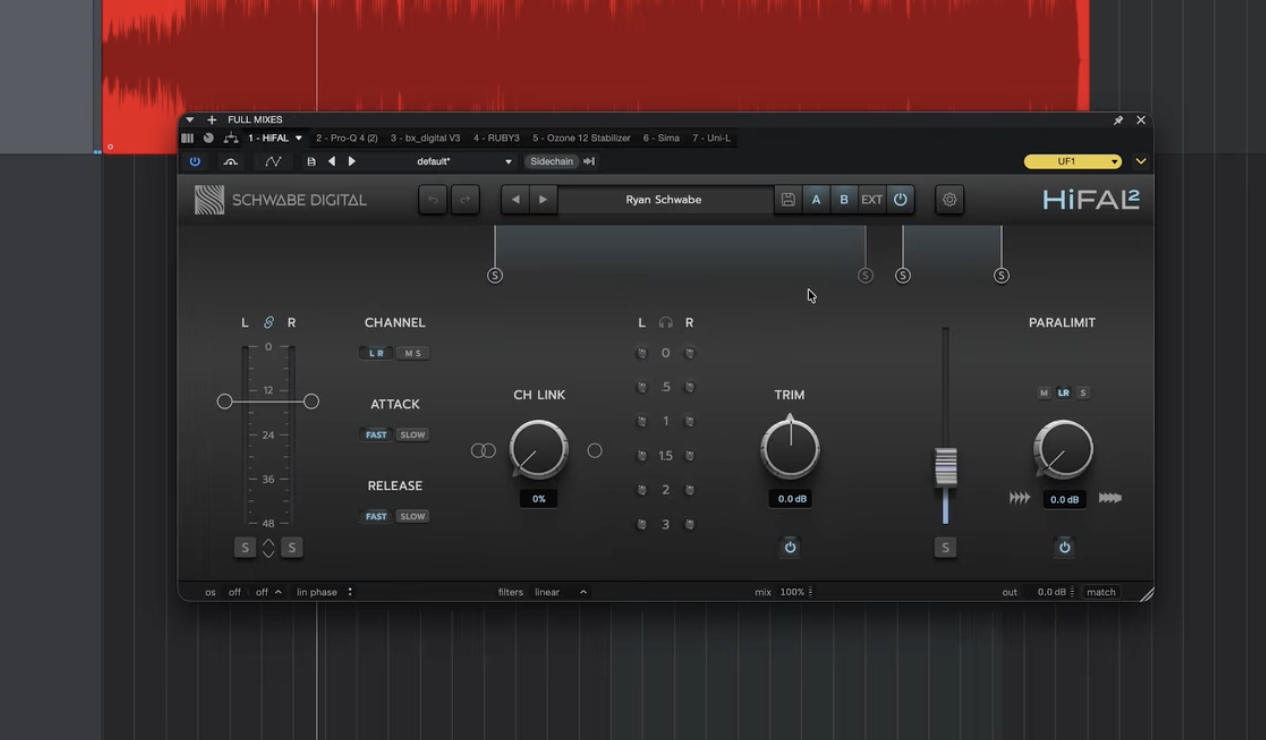1266x740 pixels.
Task: Click the HiFAL redo arrow button
Action: pyautogui.click(x=465, y=200)
